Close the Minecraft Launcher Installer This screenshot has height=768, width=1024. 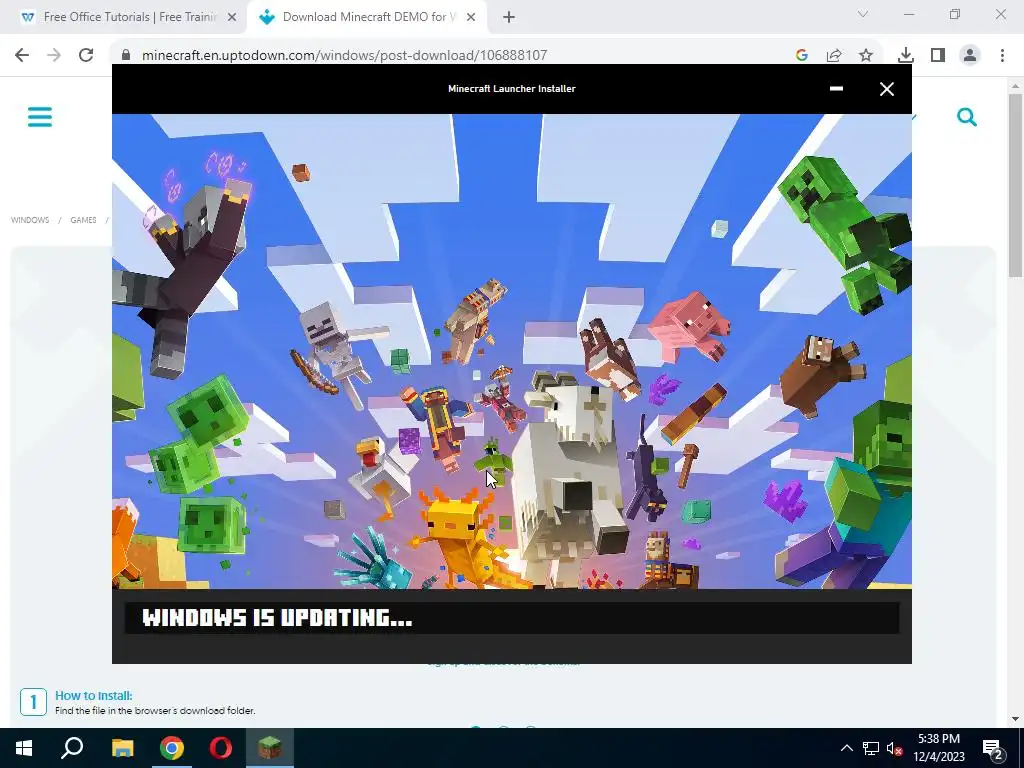(x=886, y=89)
